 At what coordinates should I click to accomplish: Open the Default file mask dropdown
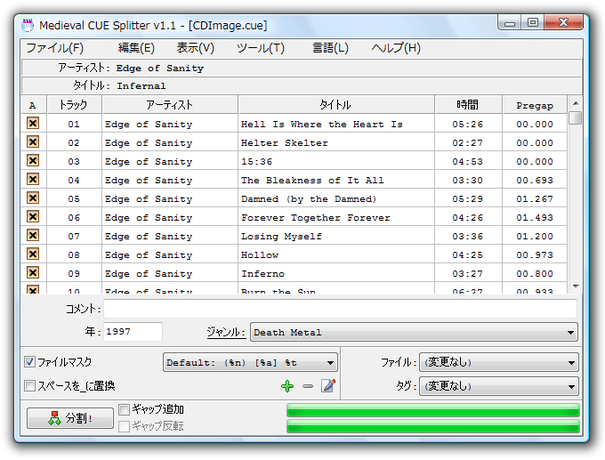tap(250, 362)
